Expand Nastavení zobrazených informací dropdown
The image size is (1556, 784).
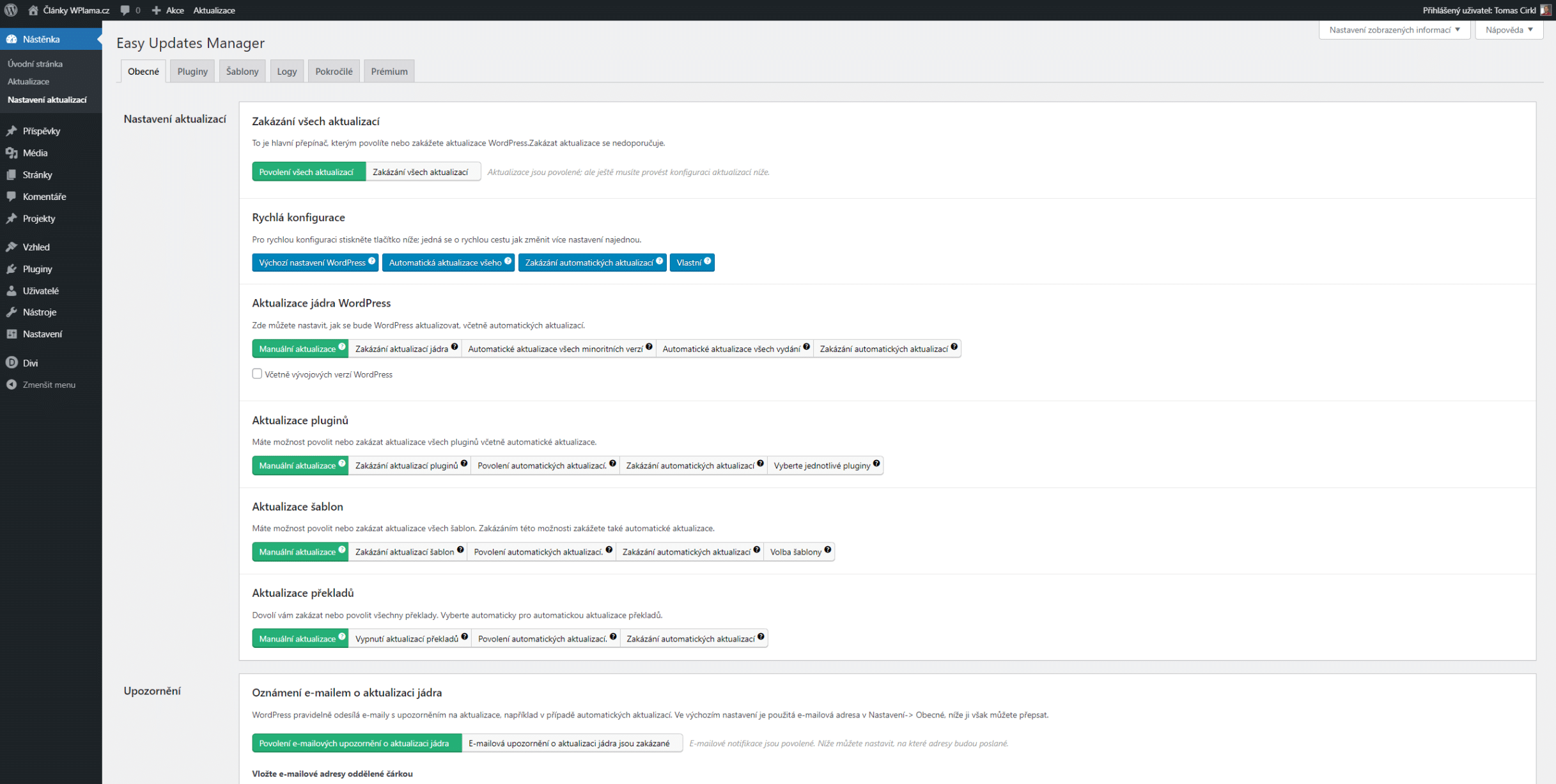[1394, 29]
